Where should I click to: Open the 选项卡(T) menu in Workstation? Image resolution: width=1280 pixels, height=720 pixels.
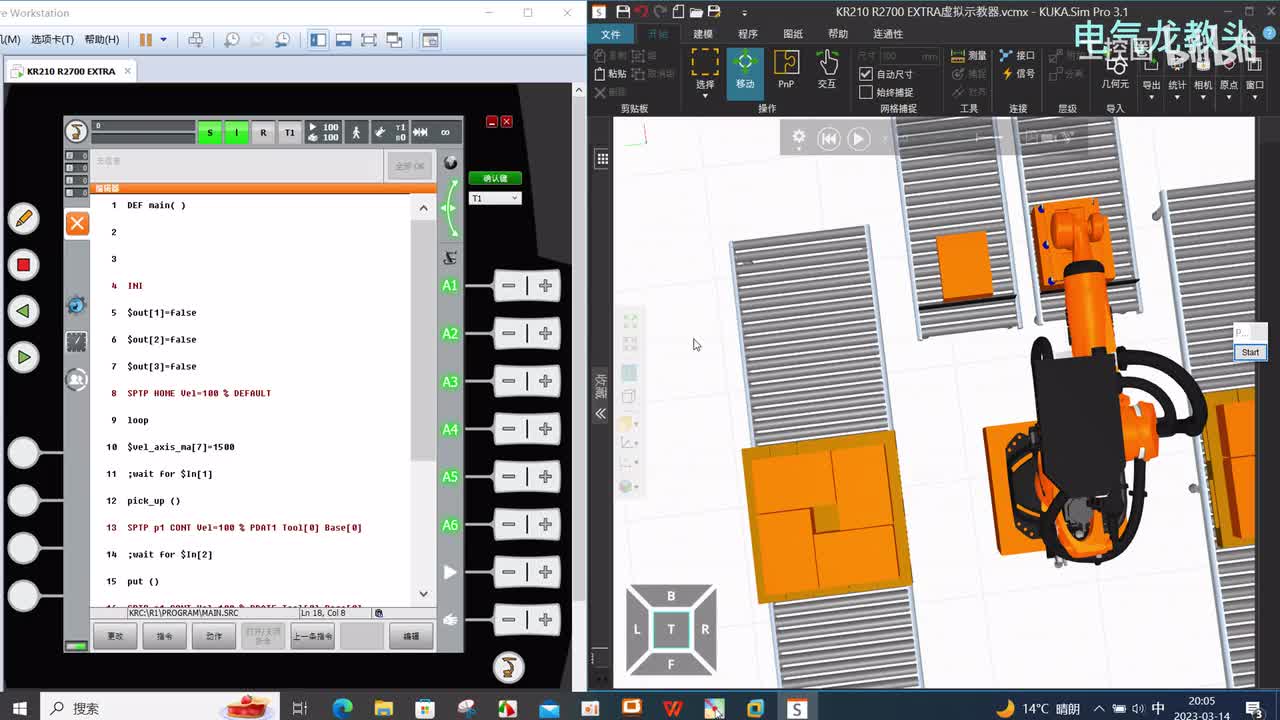pyautogui.click(x=52, y=40)
